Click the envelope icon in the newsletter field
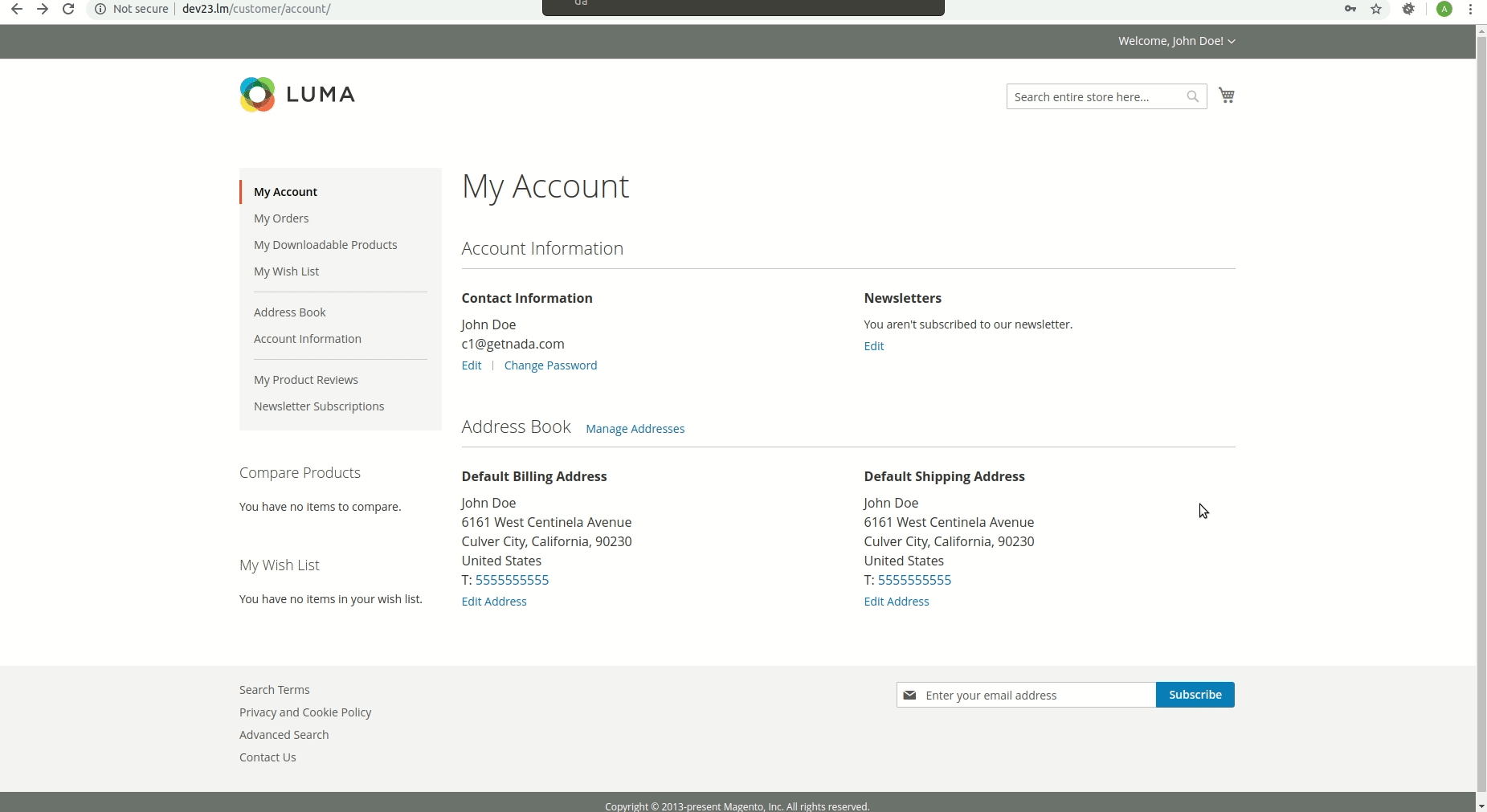This screenshot has width=1487, height=812. coord(910,695)
